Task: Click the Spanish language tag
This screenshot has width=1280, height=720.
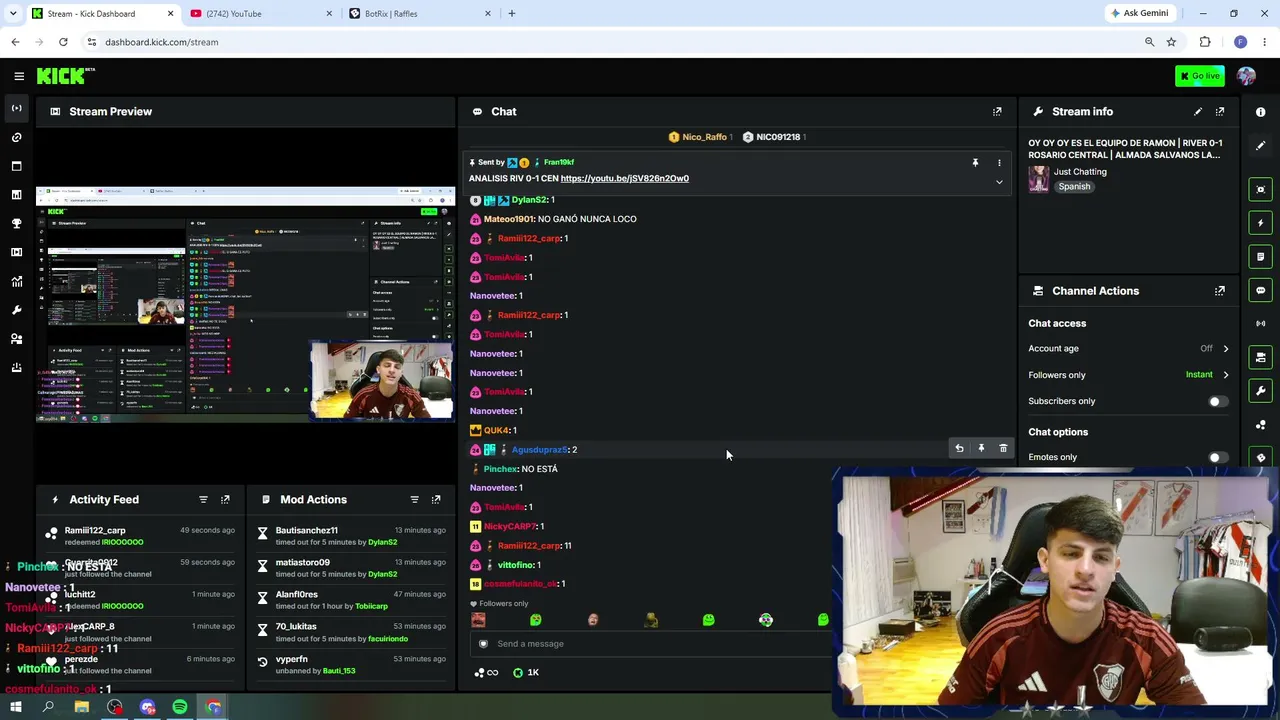Action: click(x=1074, y=187)
